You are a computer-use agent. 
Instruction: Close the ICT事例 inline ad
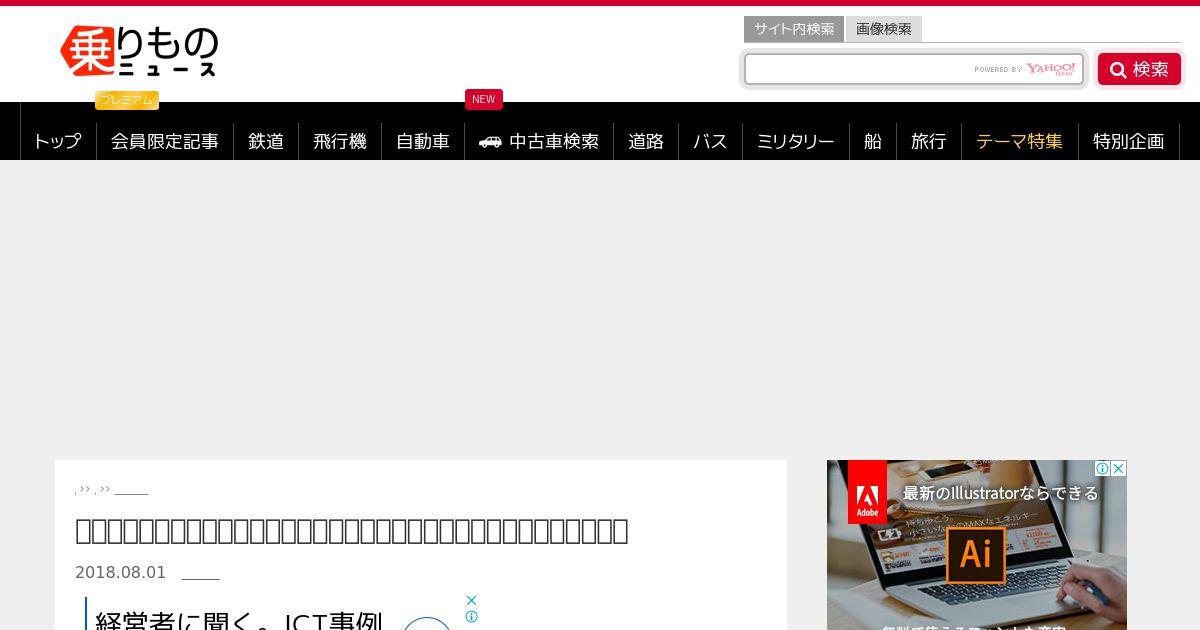point(472,601)
